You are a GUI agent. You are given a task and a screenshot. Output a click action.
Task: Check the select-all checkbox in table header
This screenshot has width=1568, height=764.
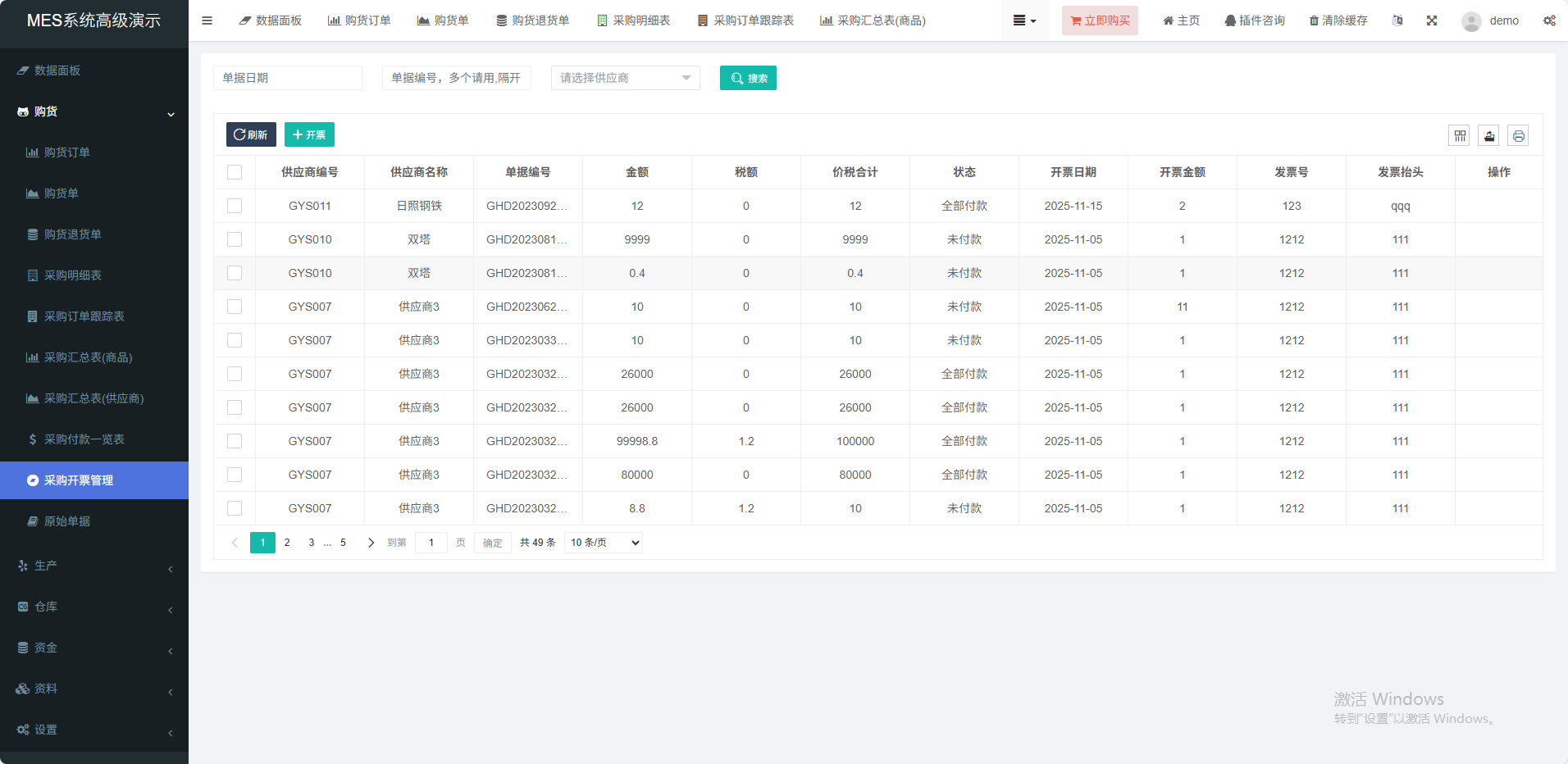pos(235,172)
